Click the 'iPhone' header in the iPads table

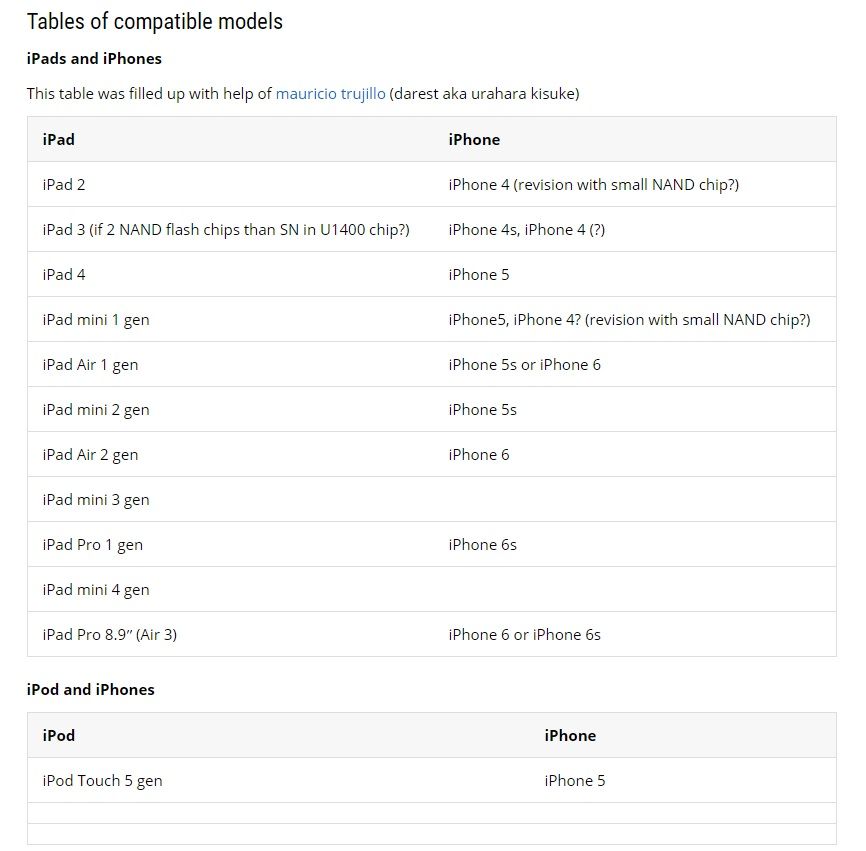click(x=474, y=140)
